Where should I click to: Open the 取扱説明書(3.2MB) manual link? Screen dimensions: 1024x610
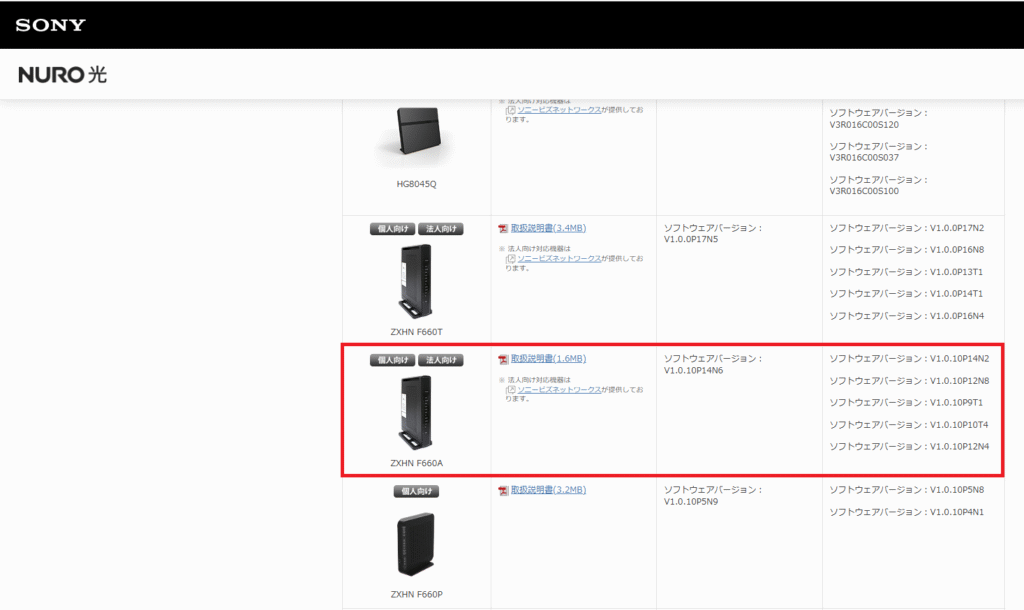click(x=548, y=490)
